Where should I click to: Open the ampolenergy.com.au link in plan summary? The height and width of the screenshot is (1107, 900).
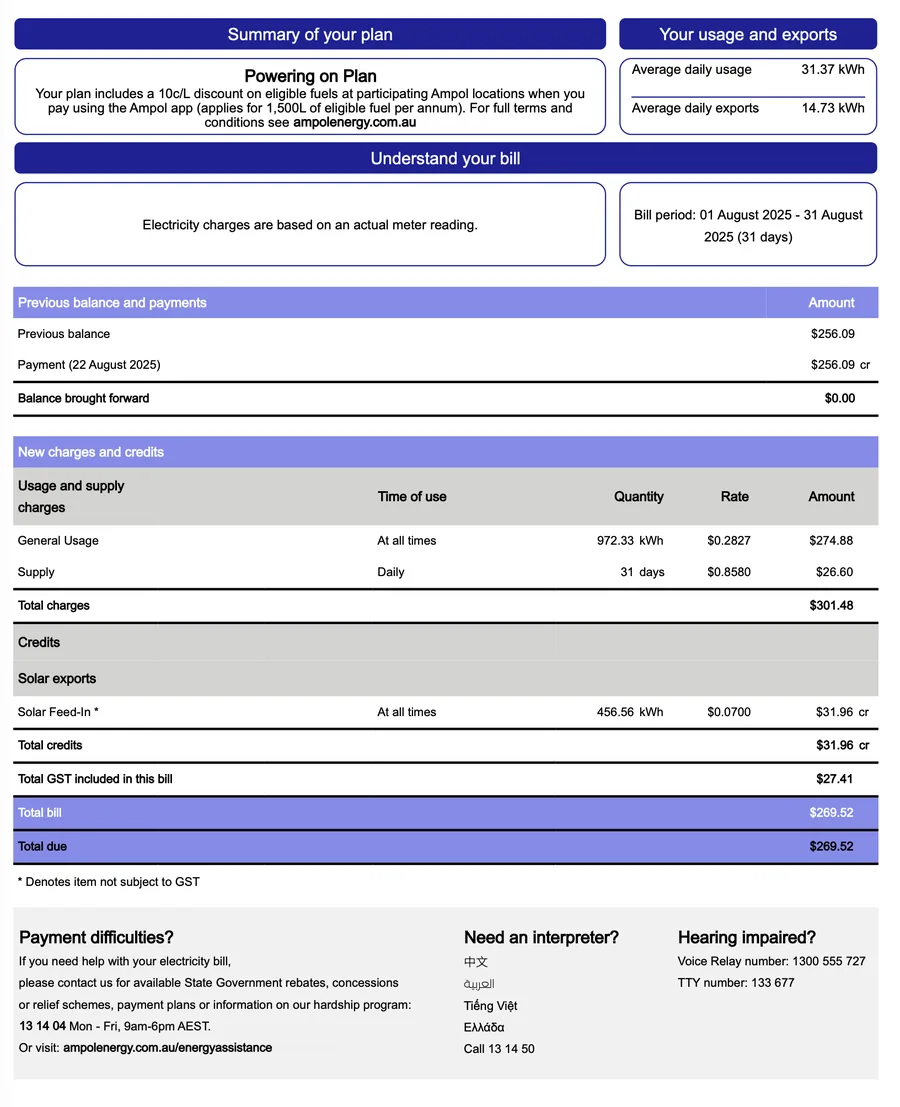point(354,123)
